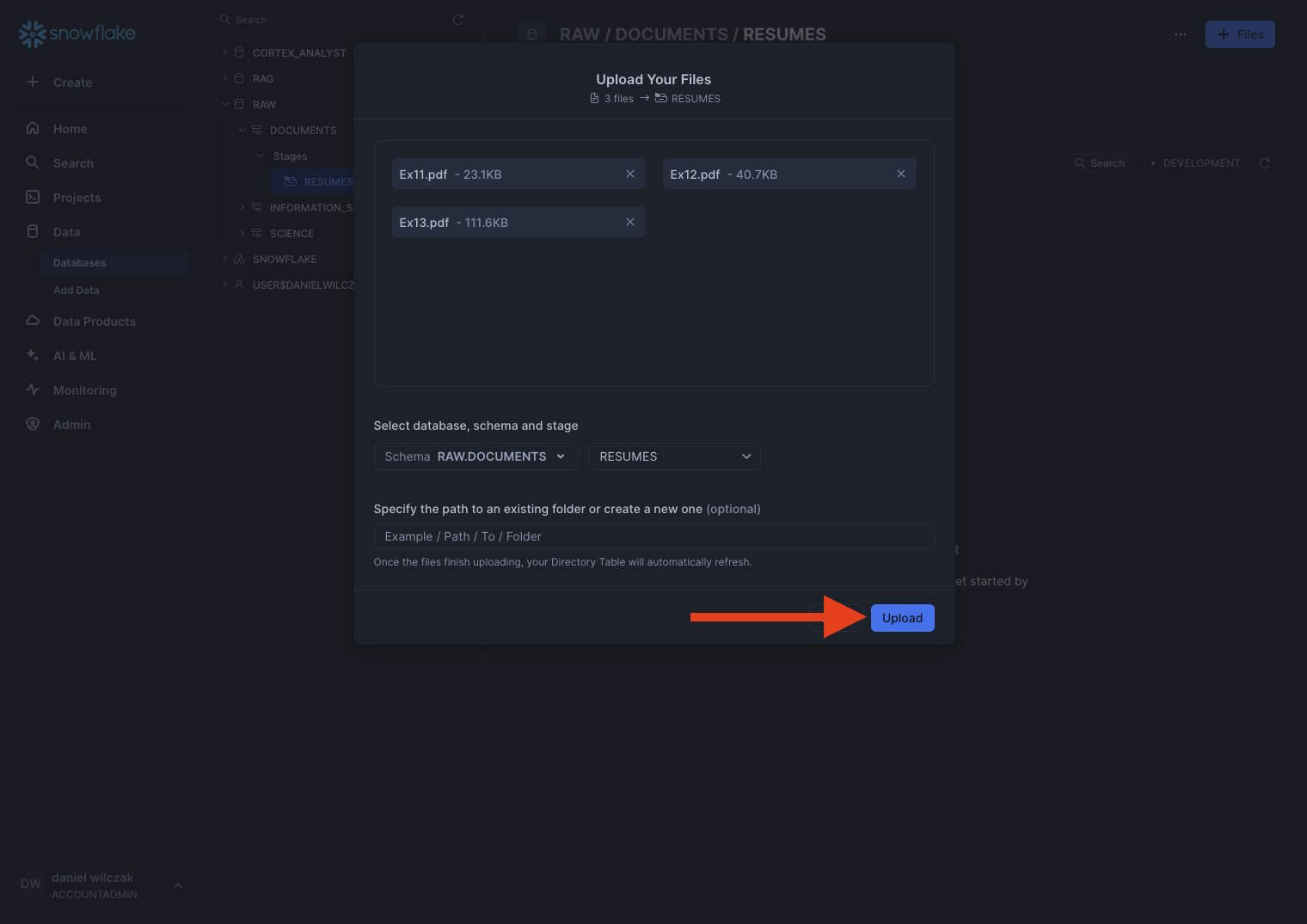Click the Snowflake logo
Viewport: 1307px width, 924px height.
pos(77,34)
